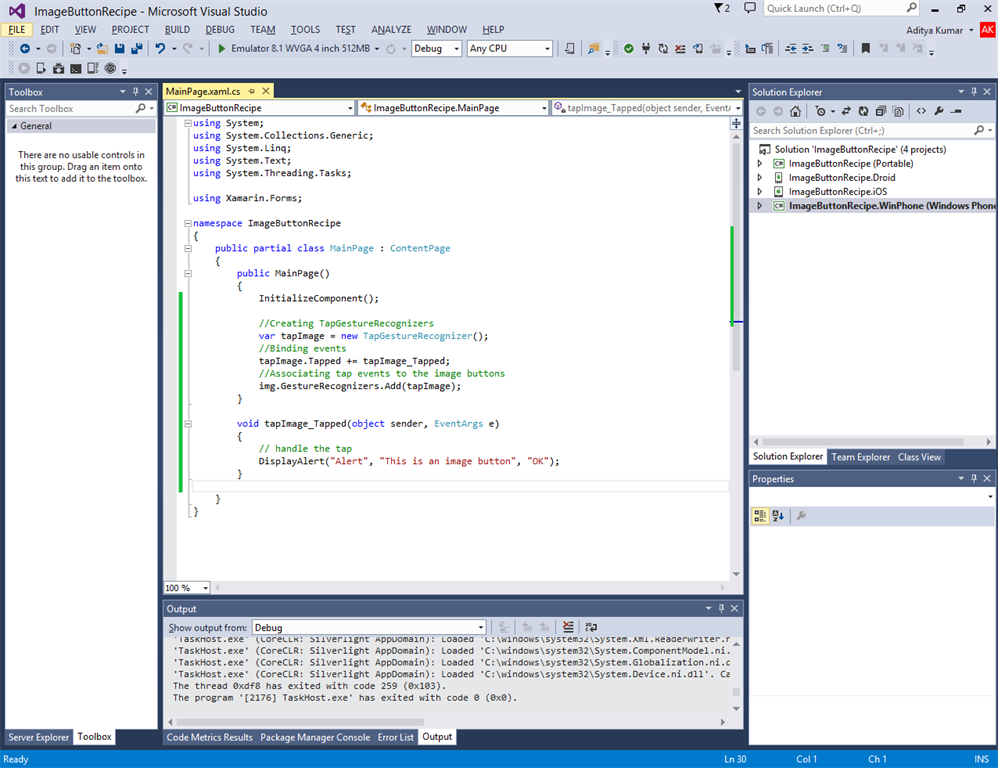Click the Save All toolbar icon
The width and height of the screenshot is (998, 768).
coord(135,49)
